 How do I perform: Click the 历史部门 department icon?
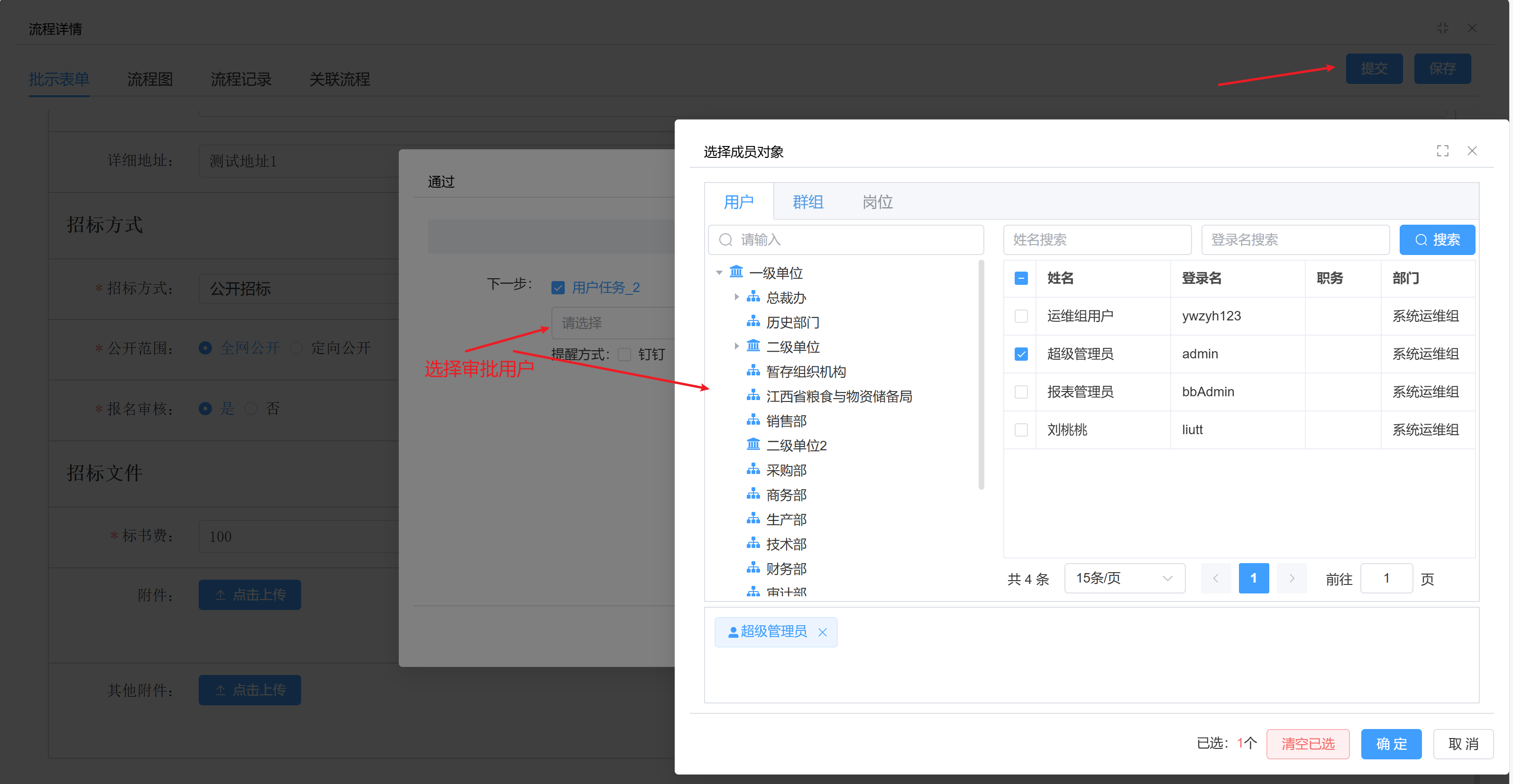coord(753,321)
